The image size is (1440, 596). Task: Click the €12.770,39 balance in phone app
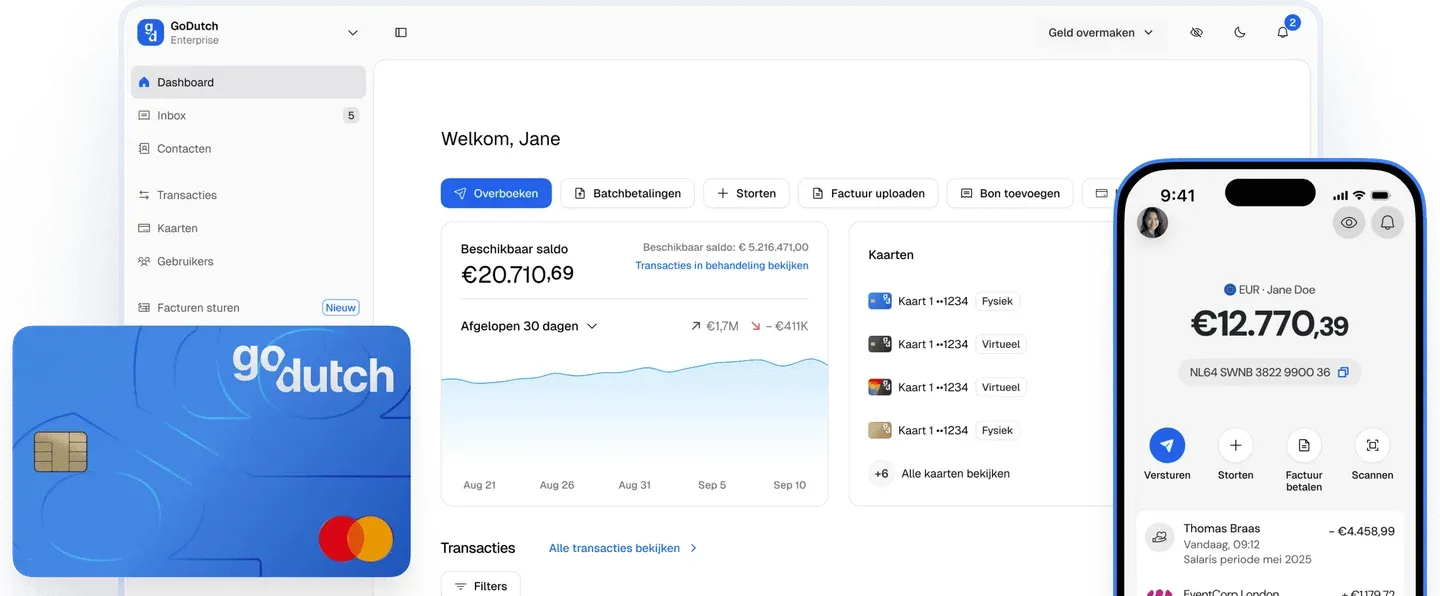1269,324
